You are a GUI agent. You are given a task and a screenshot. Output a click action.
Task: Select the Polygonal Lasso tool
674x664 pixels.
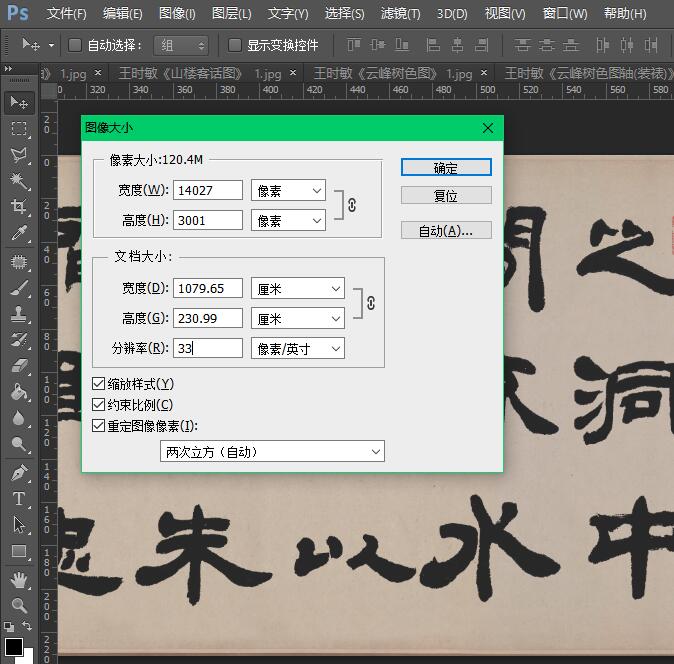pyautogui.click(x=18, y=155)
